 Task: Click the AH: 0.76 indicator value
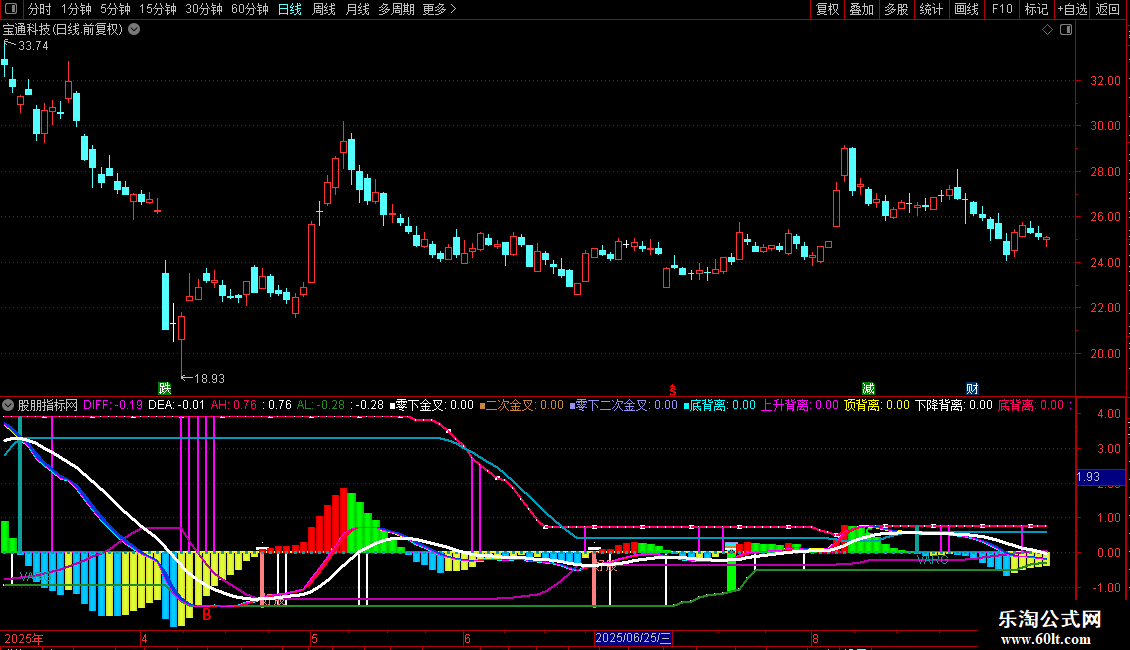233,406
